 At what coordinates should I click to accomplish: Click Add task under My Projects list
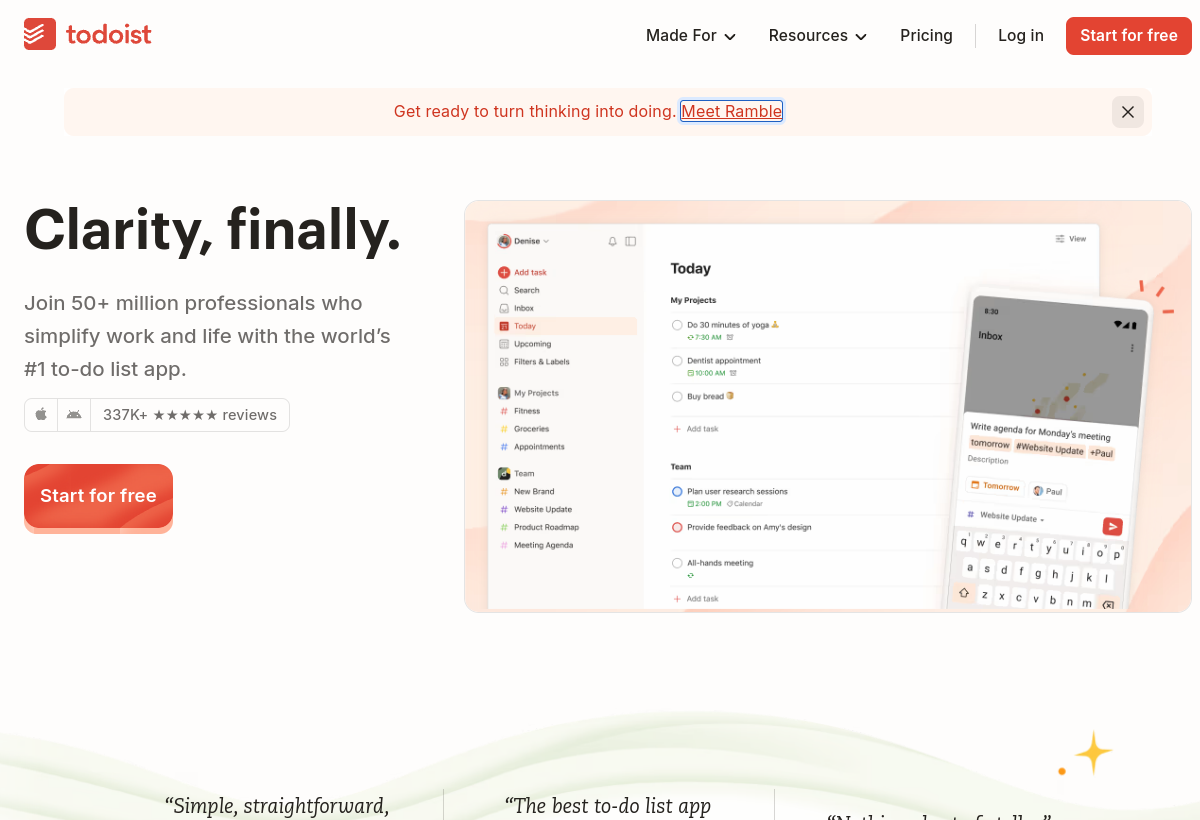[696, 429]
